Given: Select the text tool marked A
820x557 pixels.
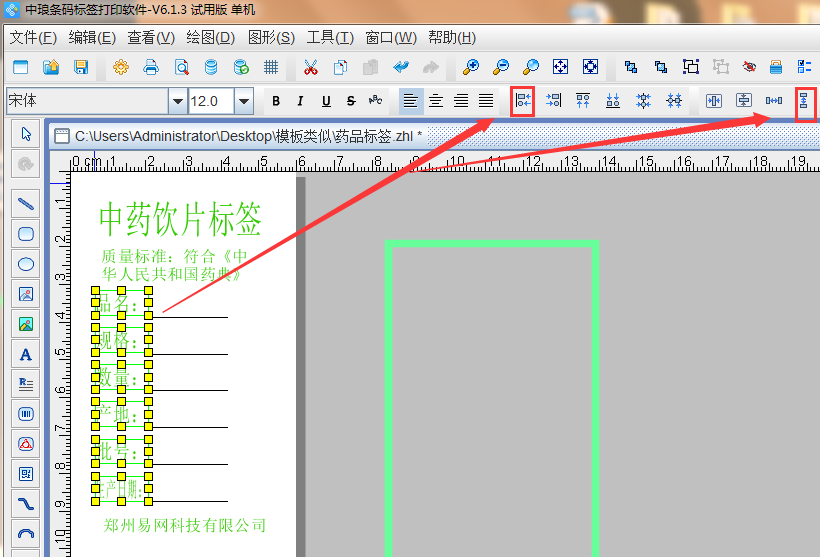Looking at the screenshot, I should (x=26, y=354).
